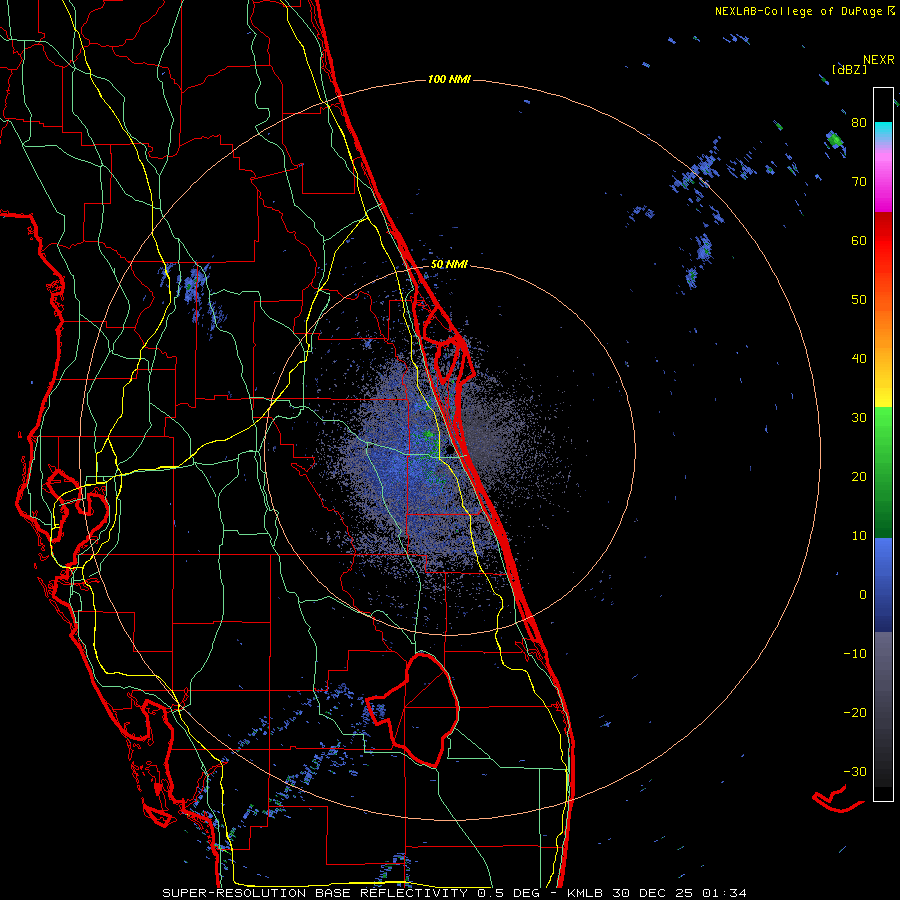
Task: Click the blue segment of the reflectivity color bar
Action: click(883, 585)
